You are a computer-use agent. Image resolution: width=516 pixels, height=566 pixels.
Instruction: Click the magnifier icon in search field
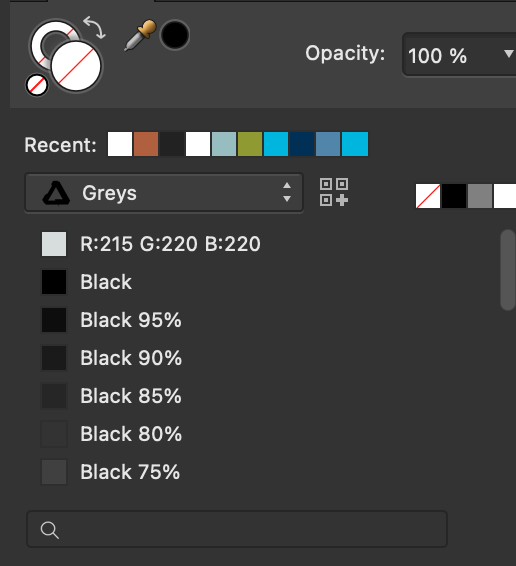tap(49, 530)
